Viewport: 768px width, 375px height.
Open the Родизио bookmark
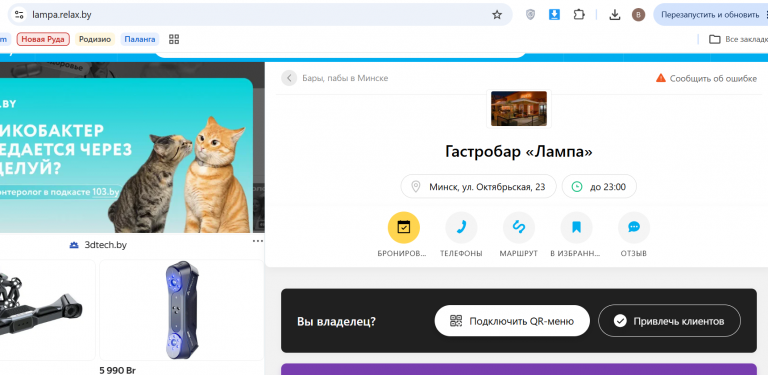click(x=95, y=39)
